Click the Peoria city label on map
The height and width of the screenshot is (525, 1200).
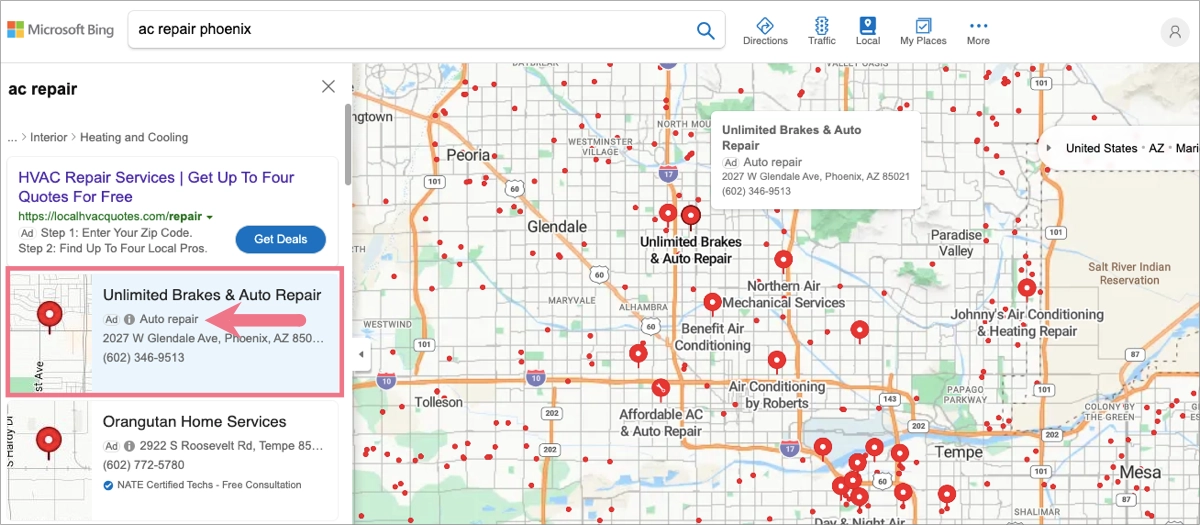tap(468, 155)
